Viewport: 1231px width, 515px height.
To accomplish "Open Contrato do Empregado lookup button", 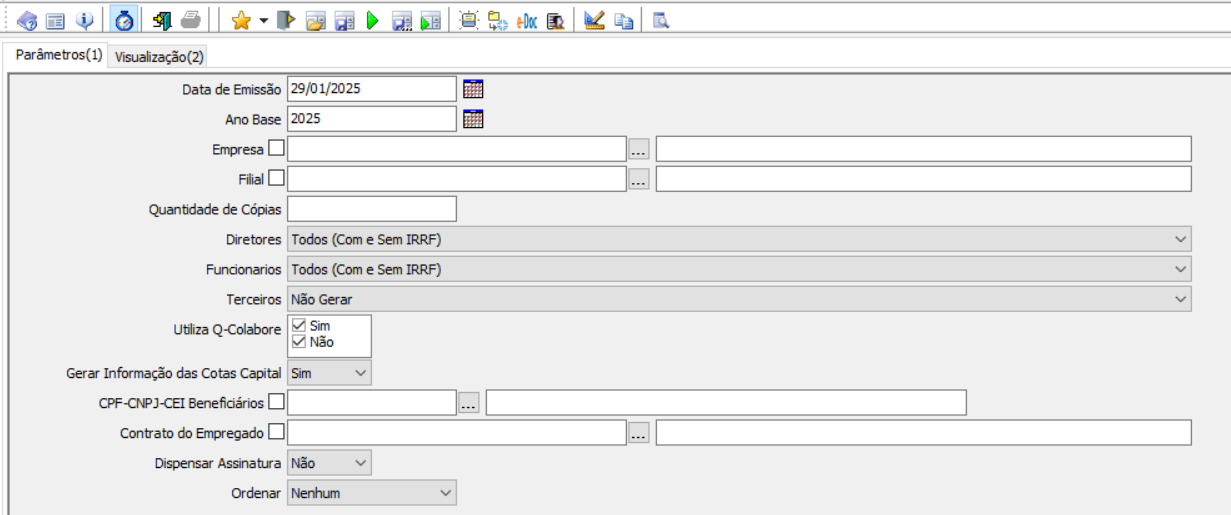I will [639, 433].
